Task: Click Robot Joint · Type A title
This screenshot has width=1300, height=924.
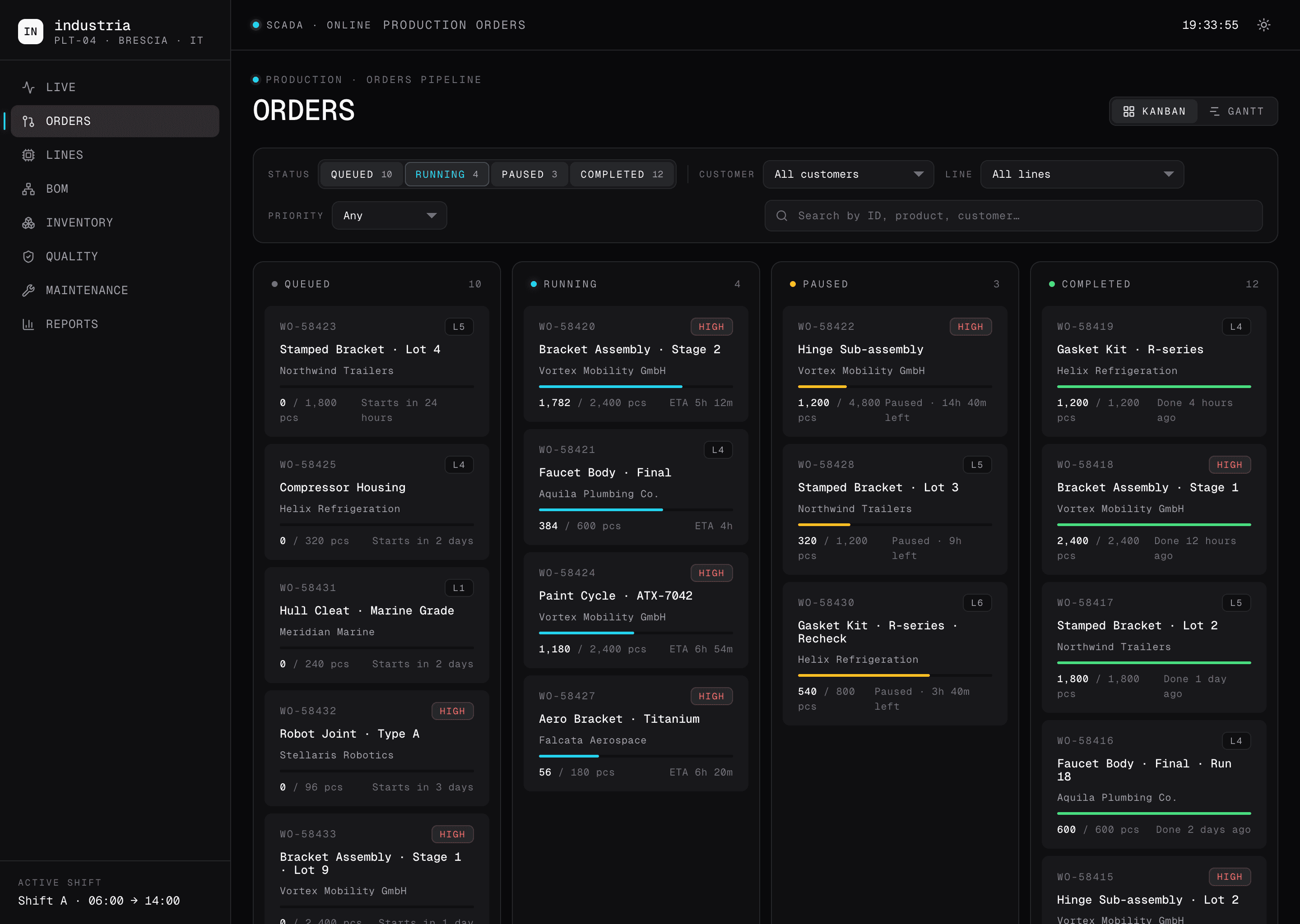Action: click(x=349, y=734)
